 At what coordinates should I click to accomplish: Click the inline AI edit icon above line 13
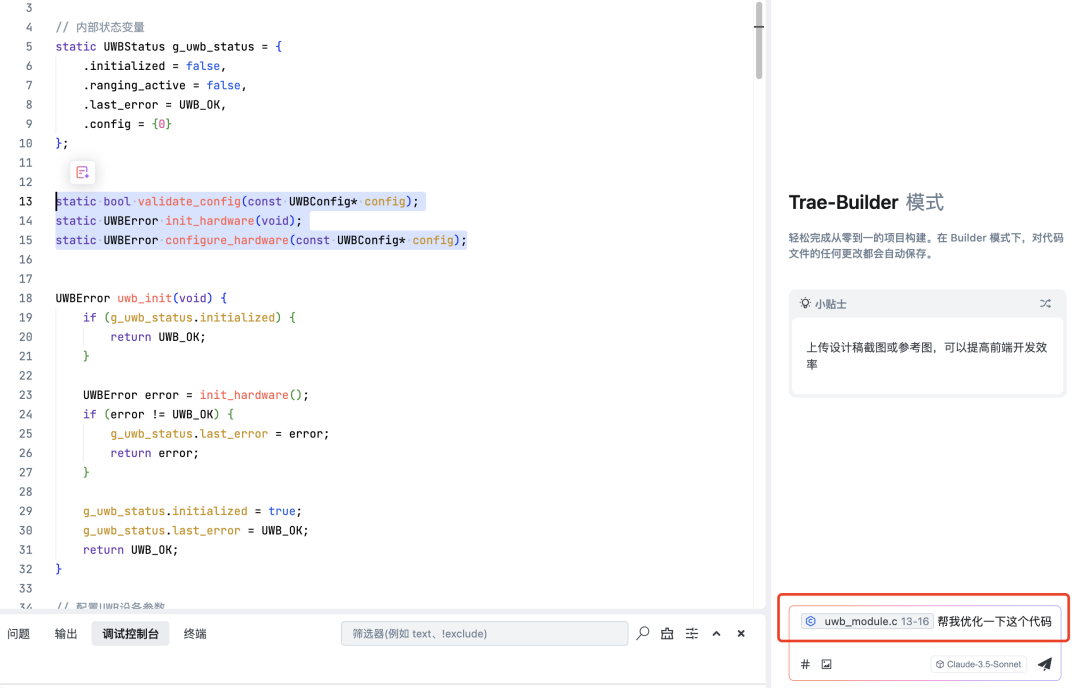coord(83,172)
